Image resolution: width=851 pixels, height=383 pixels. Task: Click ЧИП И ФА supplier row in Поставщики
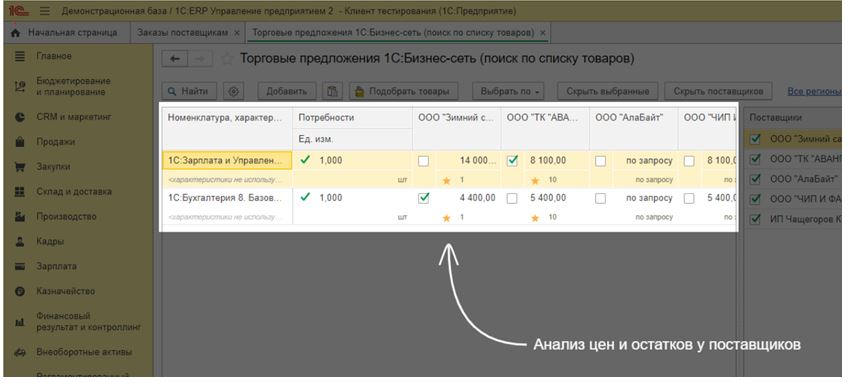(793, 199)
